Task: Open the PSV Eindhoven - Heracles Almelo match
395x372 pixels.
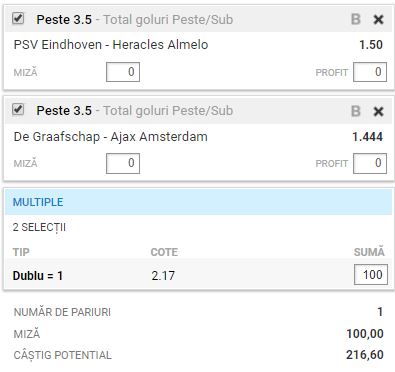Action: 111,45
